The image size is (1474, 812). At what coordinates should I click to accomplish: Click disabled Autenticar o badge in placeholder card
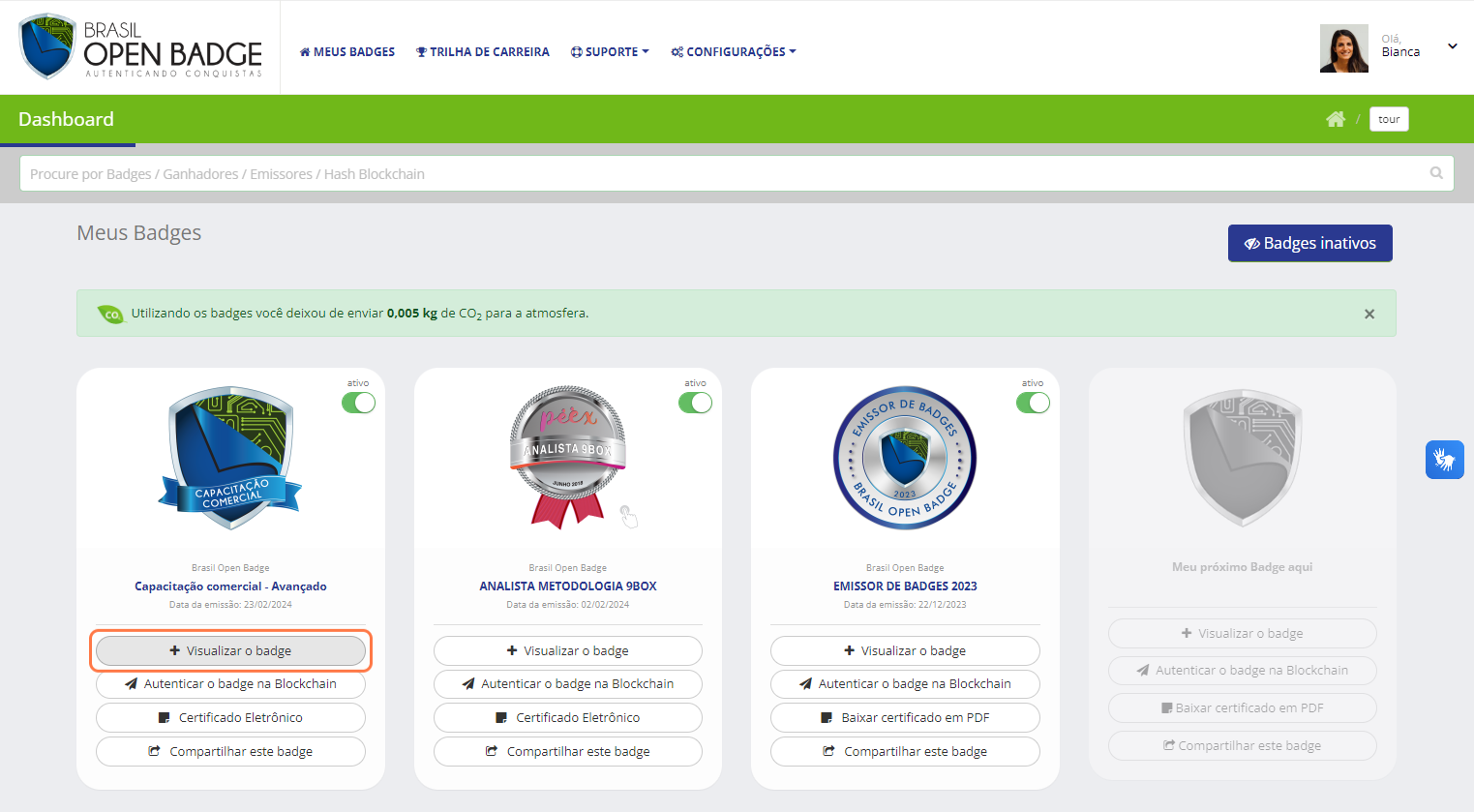pos(1243,670)
